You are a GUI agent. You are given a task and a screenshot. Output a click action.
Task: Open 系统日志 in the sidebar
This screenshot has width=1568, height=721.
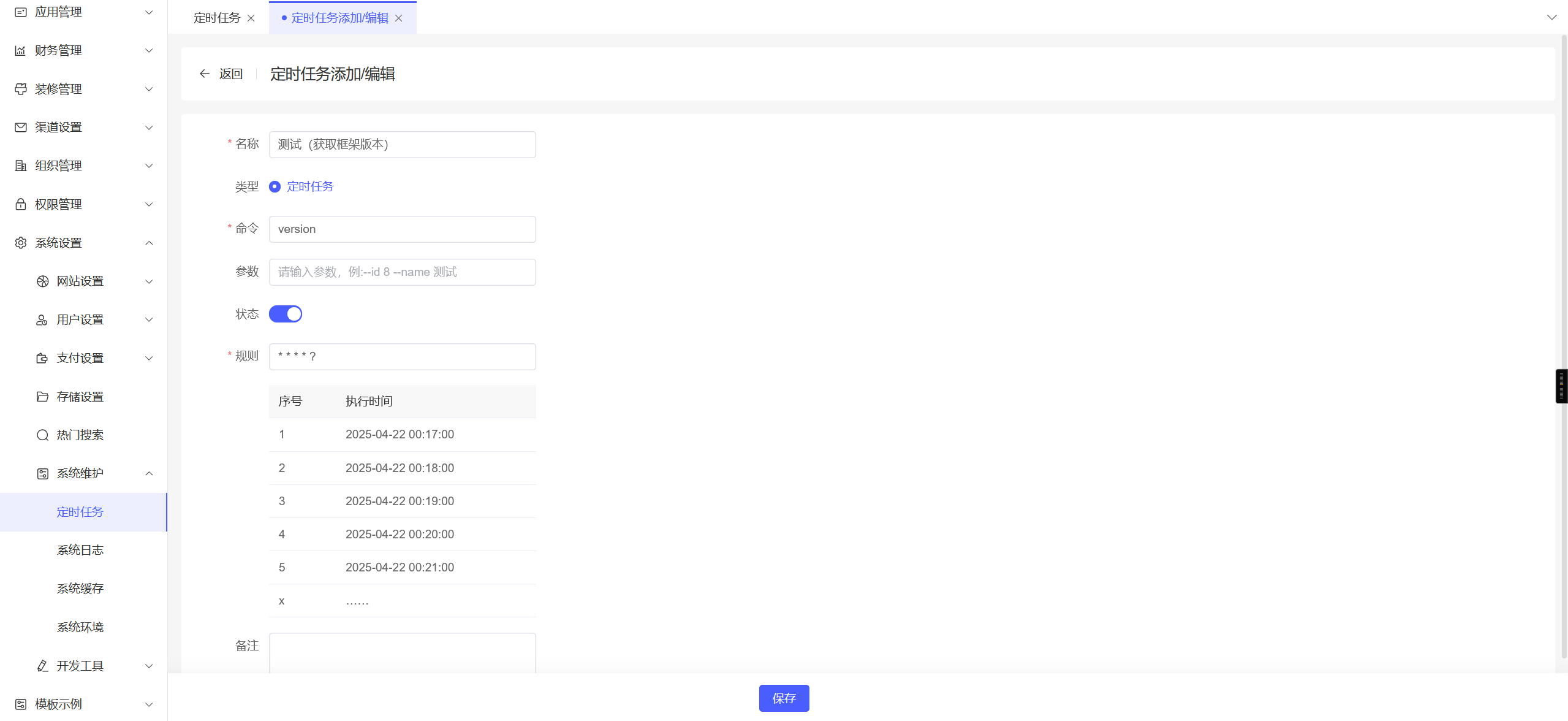(80, 551)
